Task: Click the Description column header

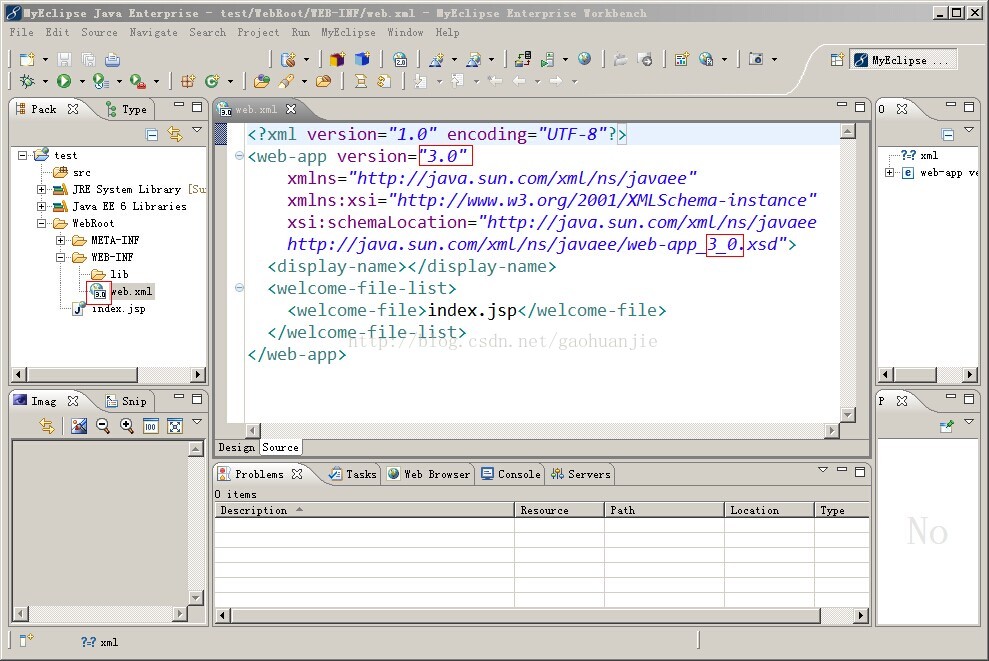Action: coord(364,510)
